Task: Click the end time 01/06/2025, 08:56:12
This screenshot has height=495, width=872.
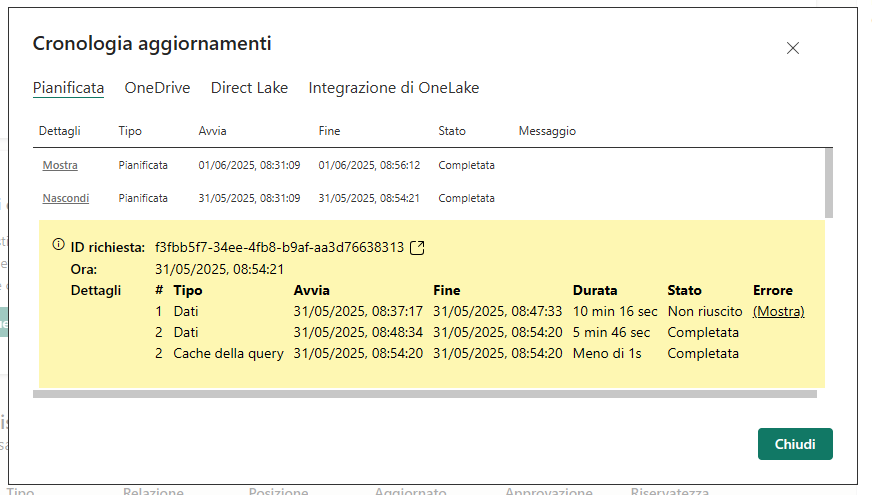Action: tap(369, 165)
